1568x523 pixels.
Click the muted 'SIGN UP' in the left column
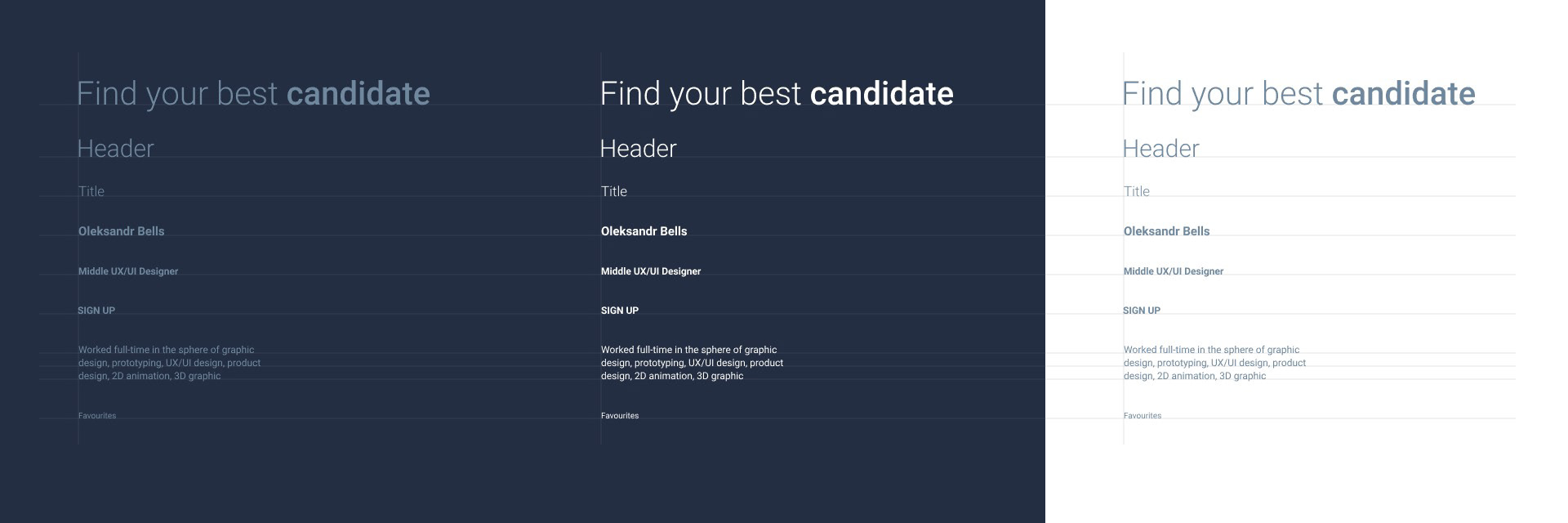tap(96, 311)
